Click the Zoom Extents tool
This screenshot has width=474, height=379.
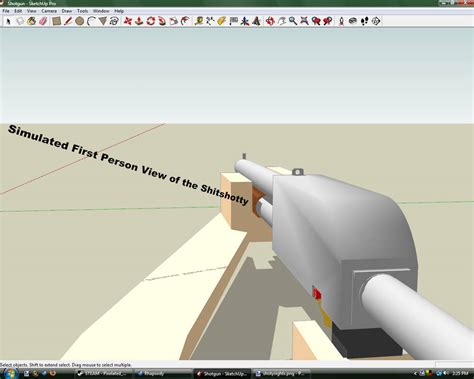(304, 21)
